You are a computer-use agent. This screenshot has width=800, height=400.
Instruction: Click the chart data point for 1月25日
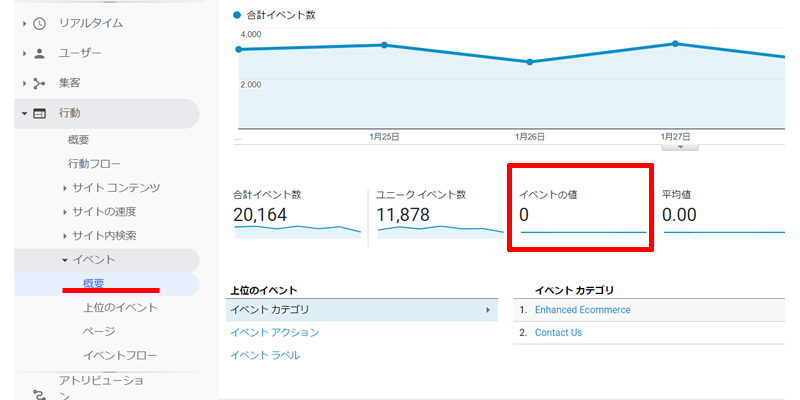pyautogui.click(x=384, y=45)
